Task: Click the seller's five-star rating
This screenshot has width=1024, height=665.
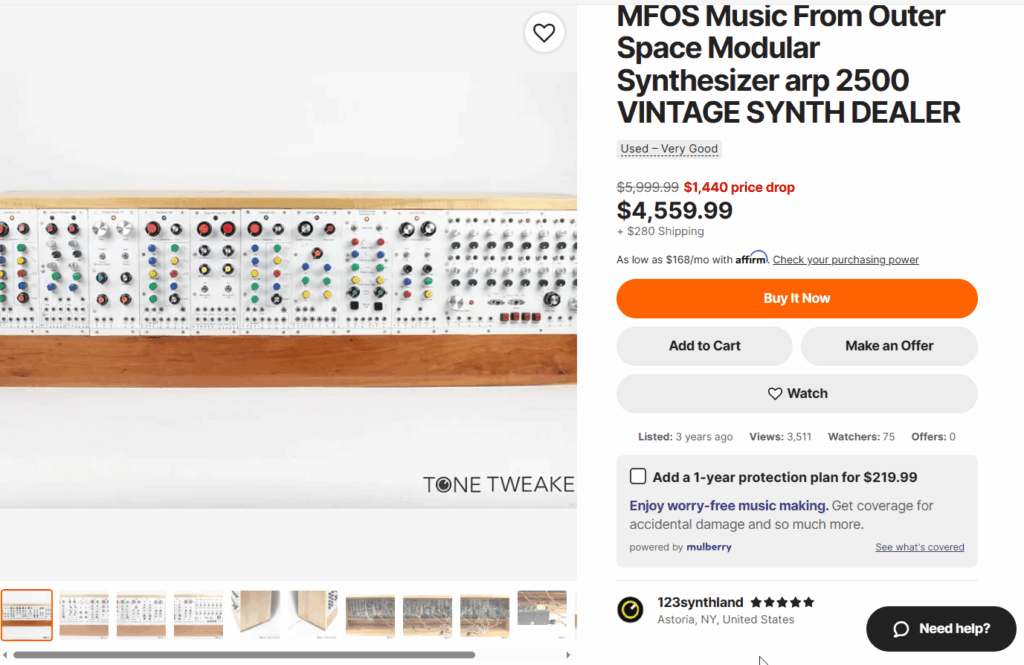Action: coord(782,602)
